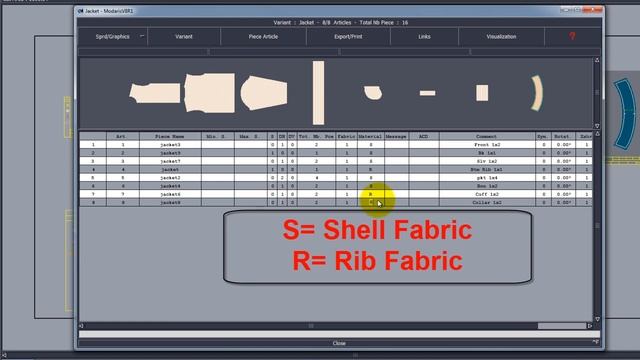Click Material cell in Front 1x2 row

(370, 144)
